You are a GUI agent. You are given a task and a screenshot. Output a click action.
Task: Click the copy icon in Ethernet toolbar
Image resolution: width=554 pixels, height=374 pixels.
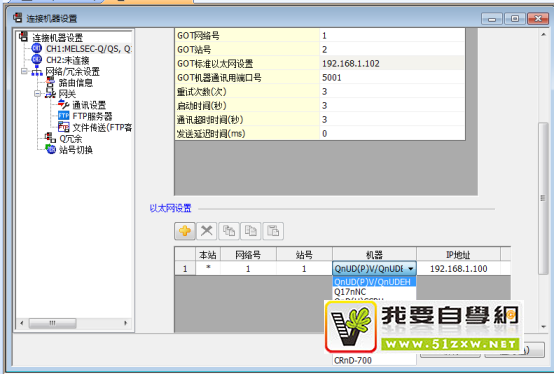click(x=229, y=231)
